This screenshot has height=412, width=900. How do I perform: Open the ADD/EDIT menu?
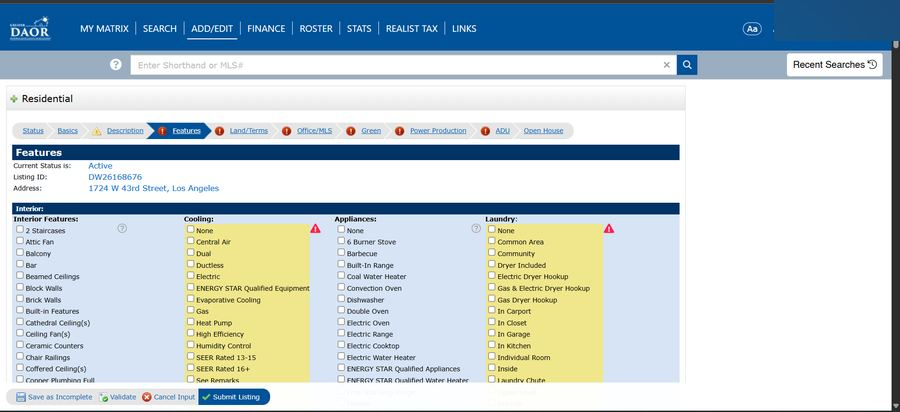pyautogui.click(x=212, y=29)
